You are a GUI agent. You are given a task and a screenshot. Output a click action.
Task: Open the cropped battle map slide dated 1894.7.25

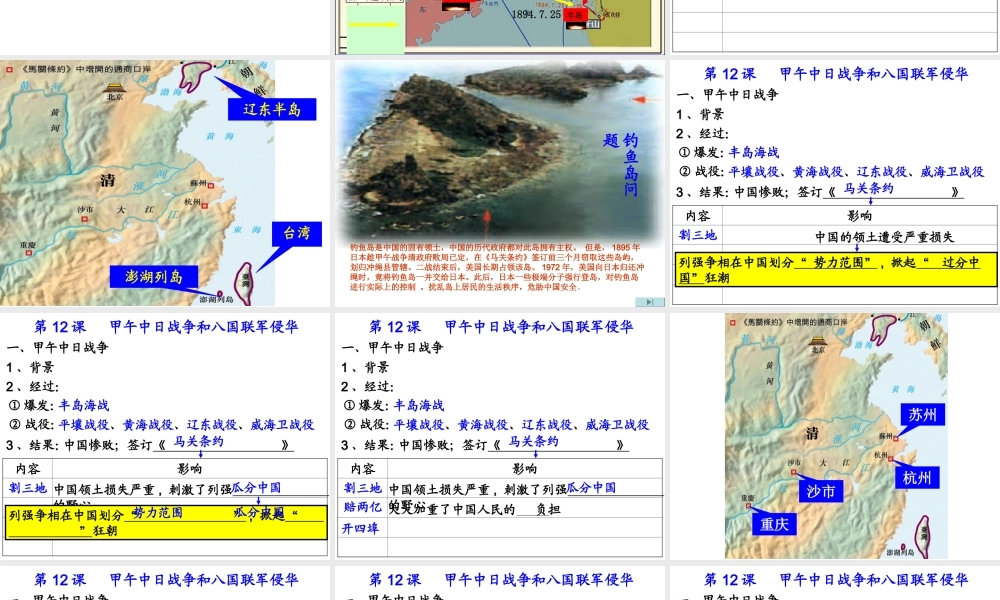click(x=499, y=26)
